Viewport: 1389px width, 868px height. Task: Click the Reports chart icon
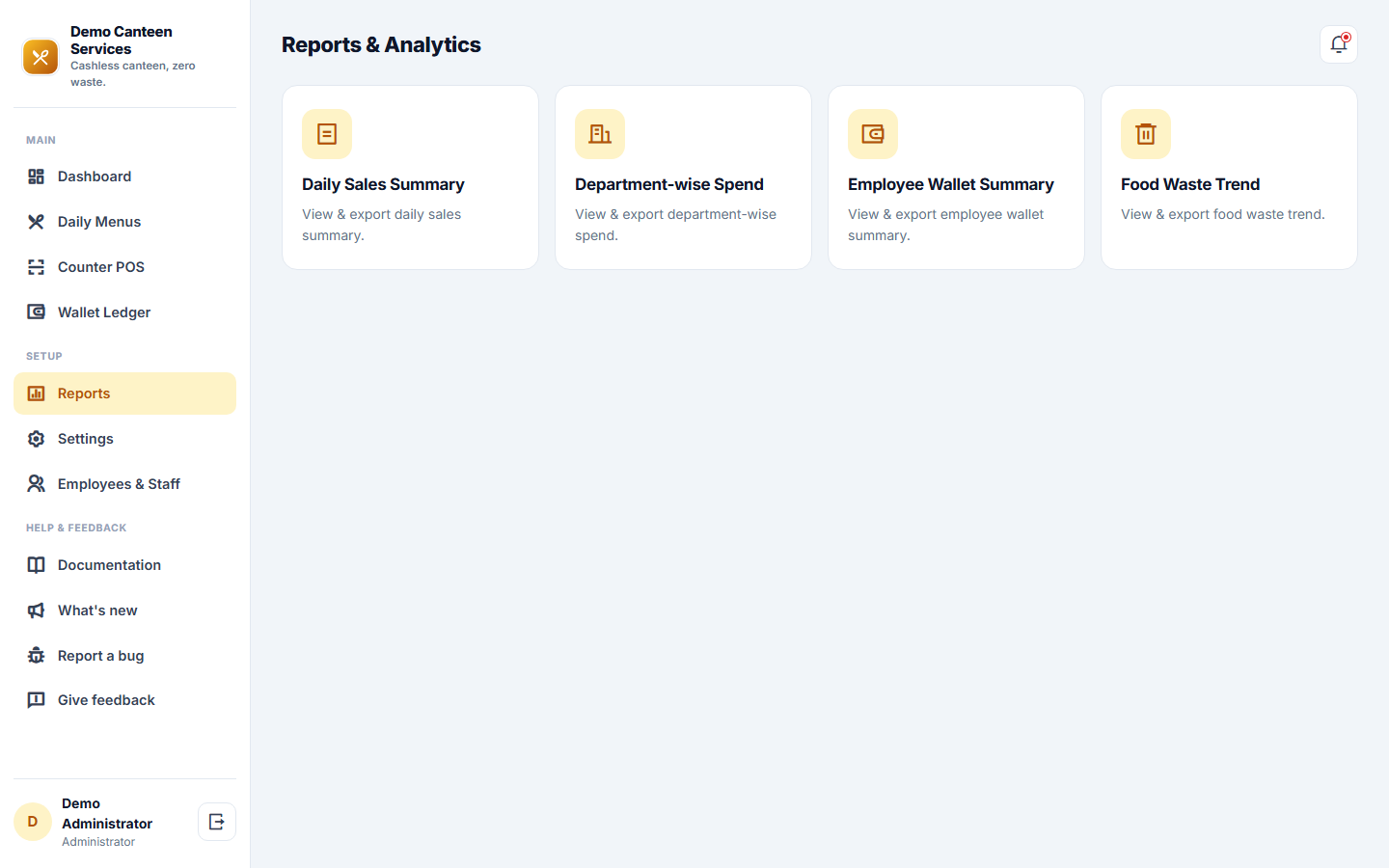pos(36,393)
